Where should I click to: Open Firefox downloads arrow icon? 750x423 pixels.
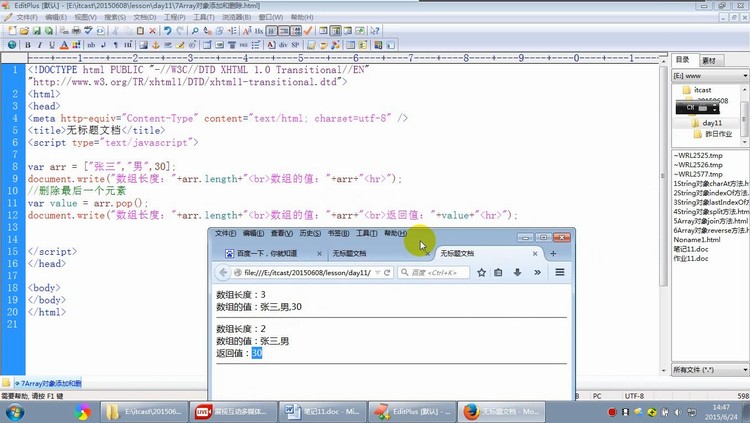pyautogui.click(x=518, y=272)
